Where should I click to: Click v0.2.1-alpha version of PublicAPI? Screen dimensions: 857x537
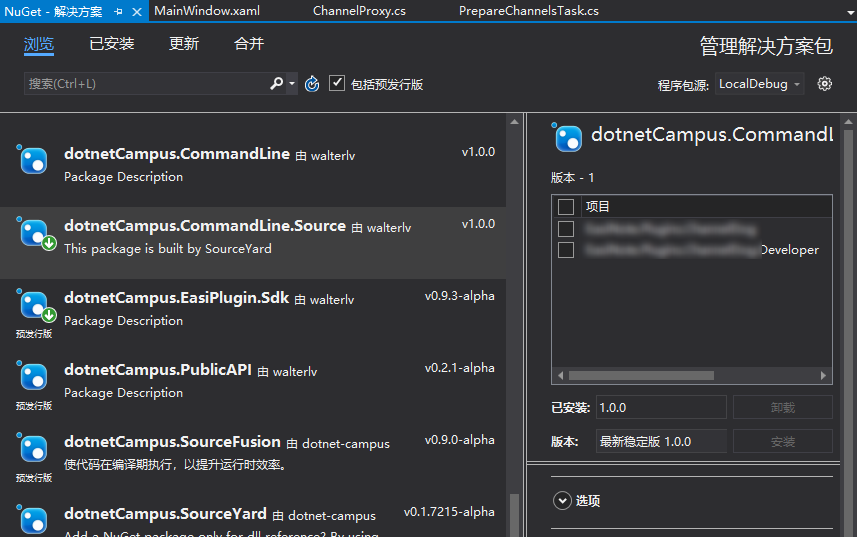460,368
